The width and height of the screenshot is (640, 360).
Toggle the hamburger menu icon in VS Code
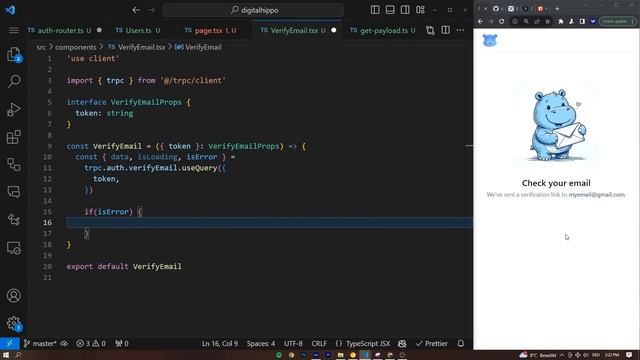14,31
